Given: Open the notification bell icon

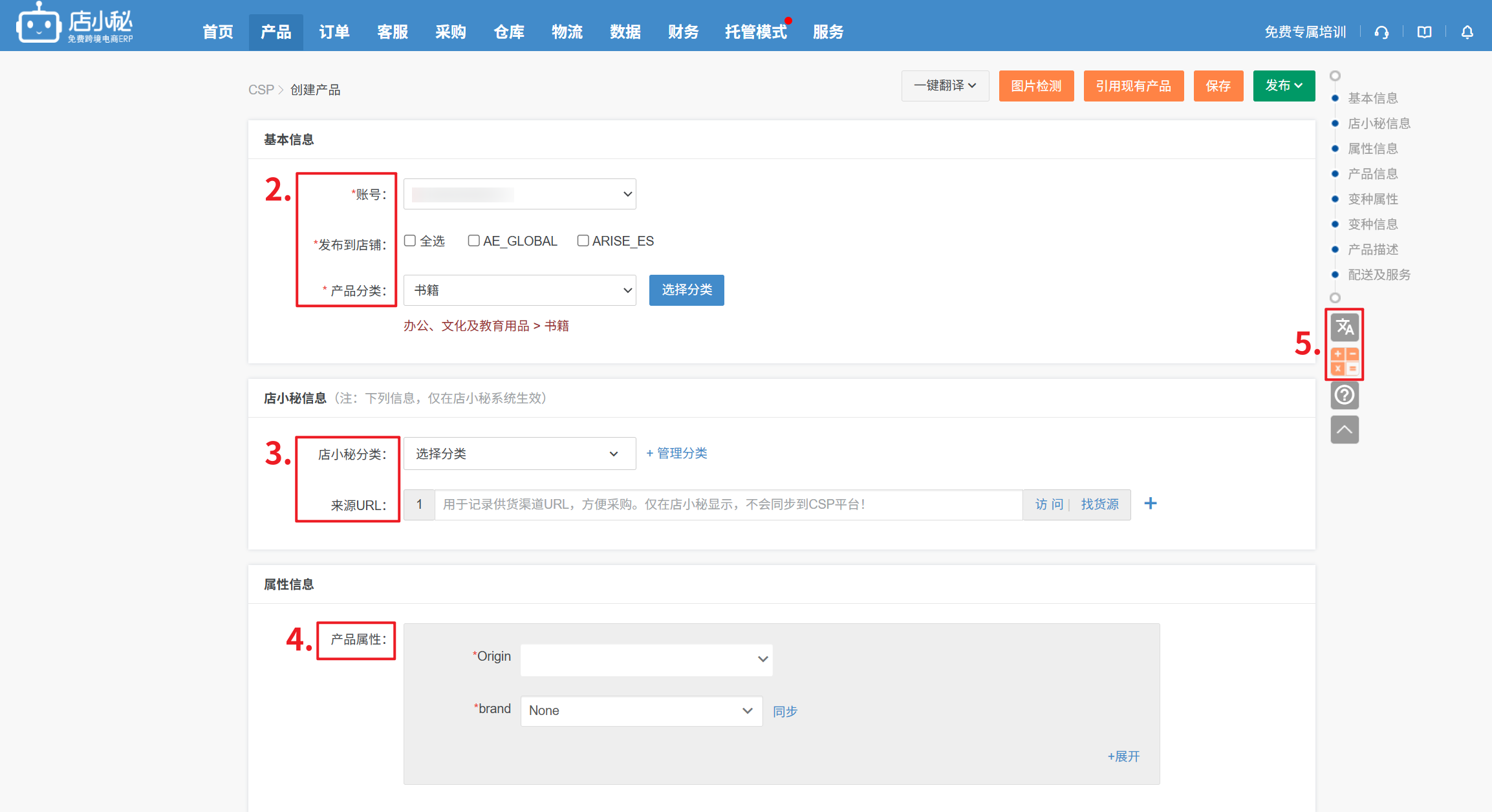Looking at the screenshot, I should click(1467, 32).
